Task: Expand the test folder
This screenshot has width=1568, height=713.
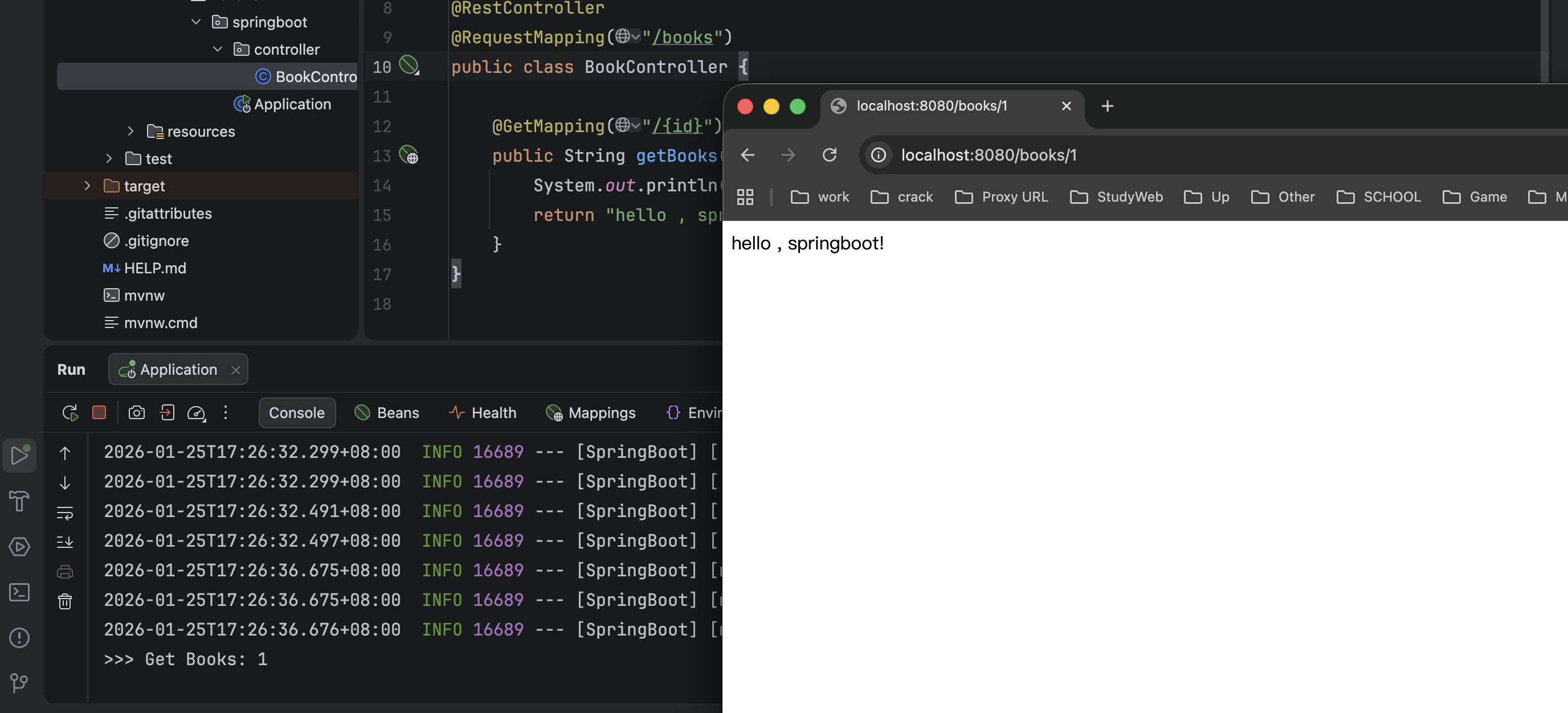Action: click(109, 158)
